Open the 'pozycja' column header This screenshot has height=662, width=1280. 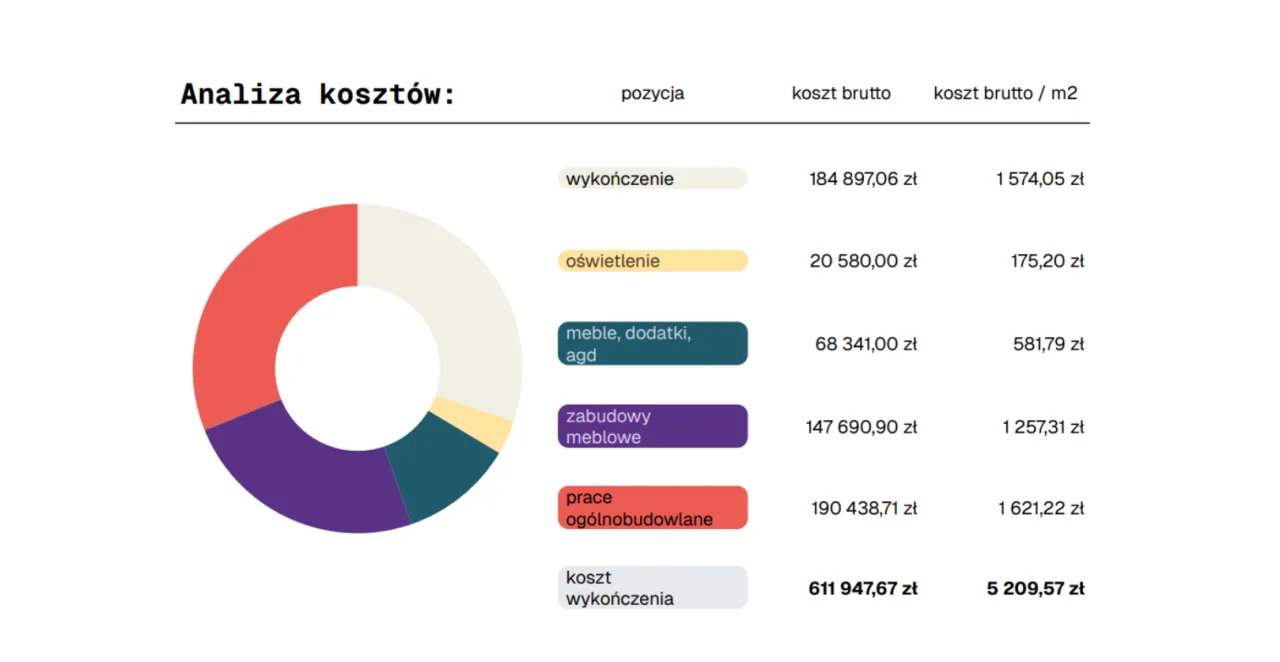coord(652,93)
